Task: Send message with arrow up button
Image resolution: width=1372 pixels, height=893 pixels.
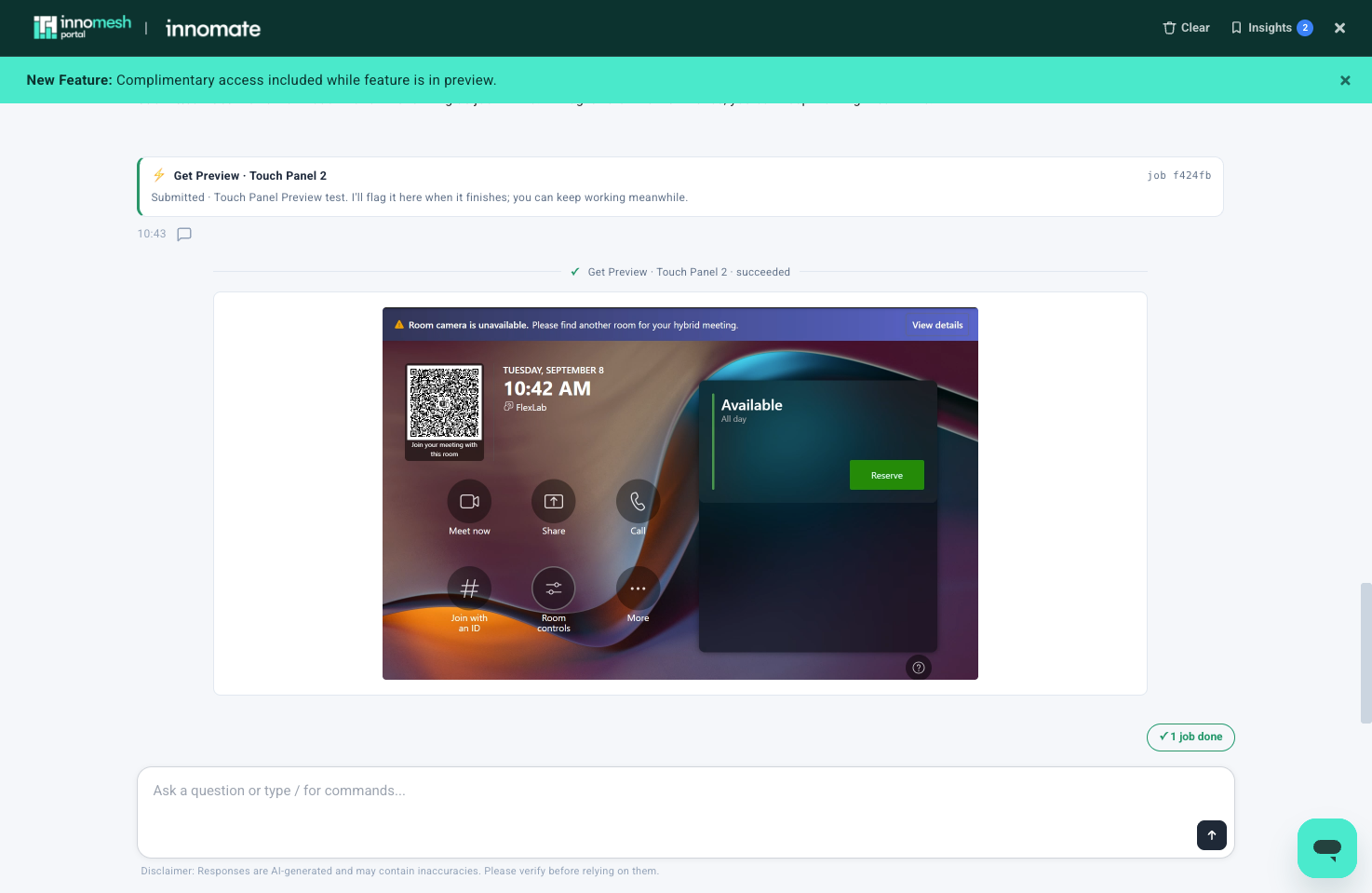Action: [x=1212, y=835]
